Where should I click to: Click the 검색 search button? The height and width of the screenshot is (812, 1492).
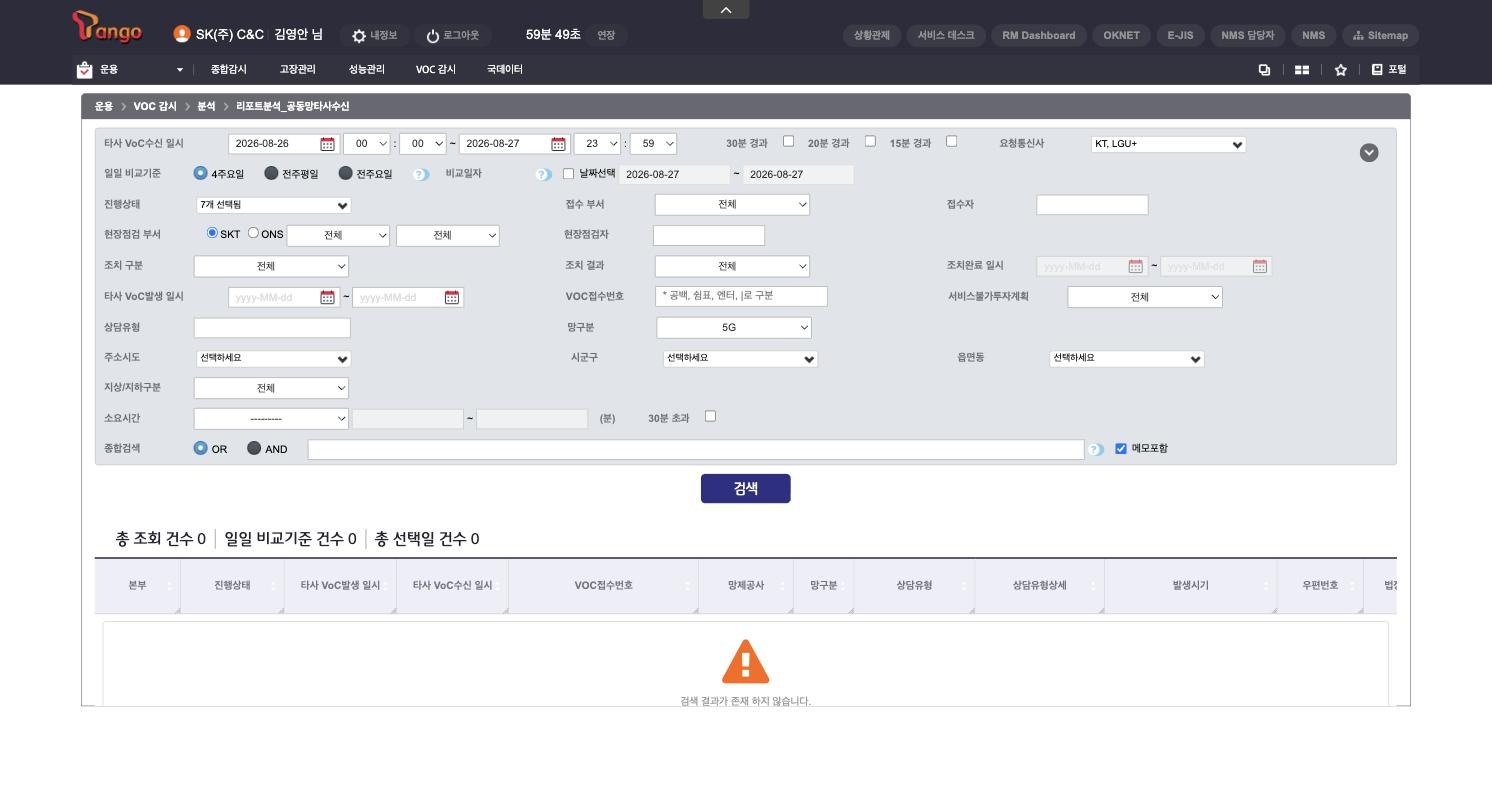point(746,488)
